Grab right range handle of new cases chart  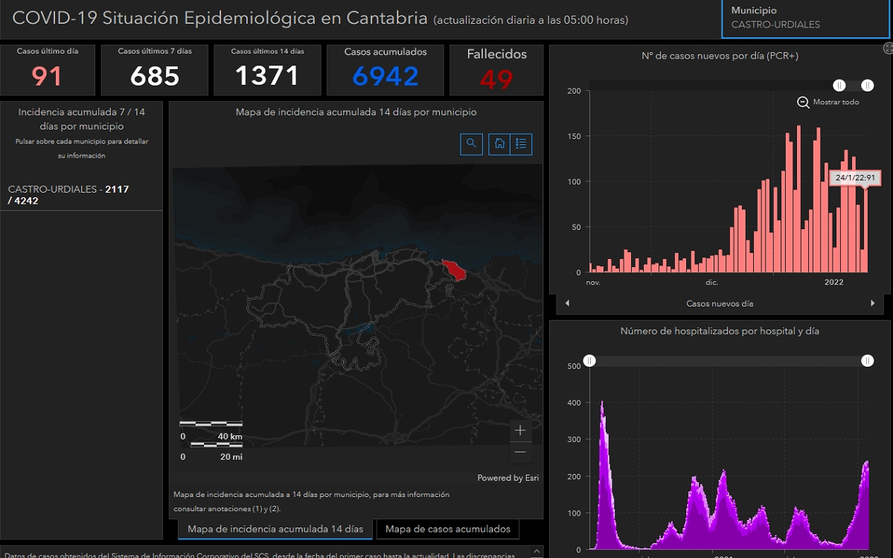(867, 85)
